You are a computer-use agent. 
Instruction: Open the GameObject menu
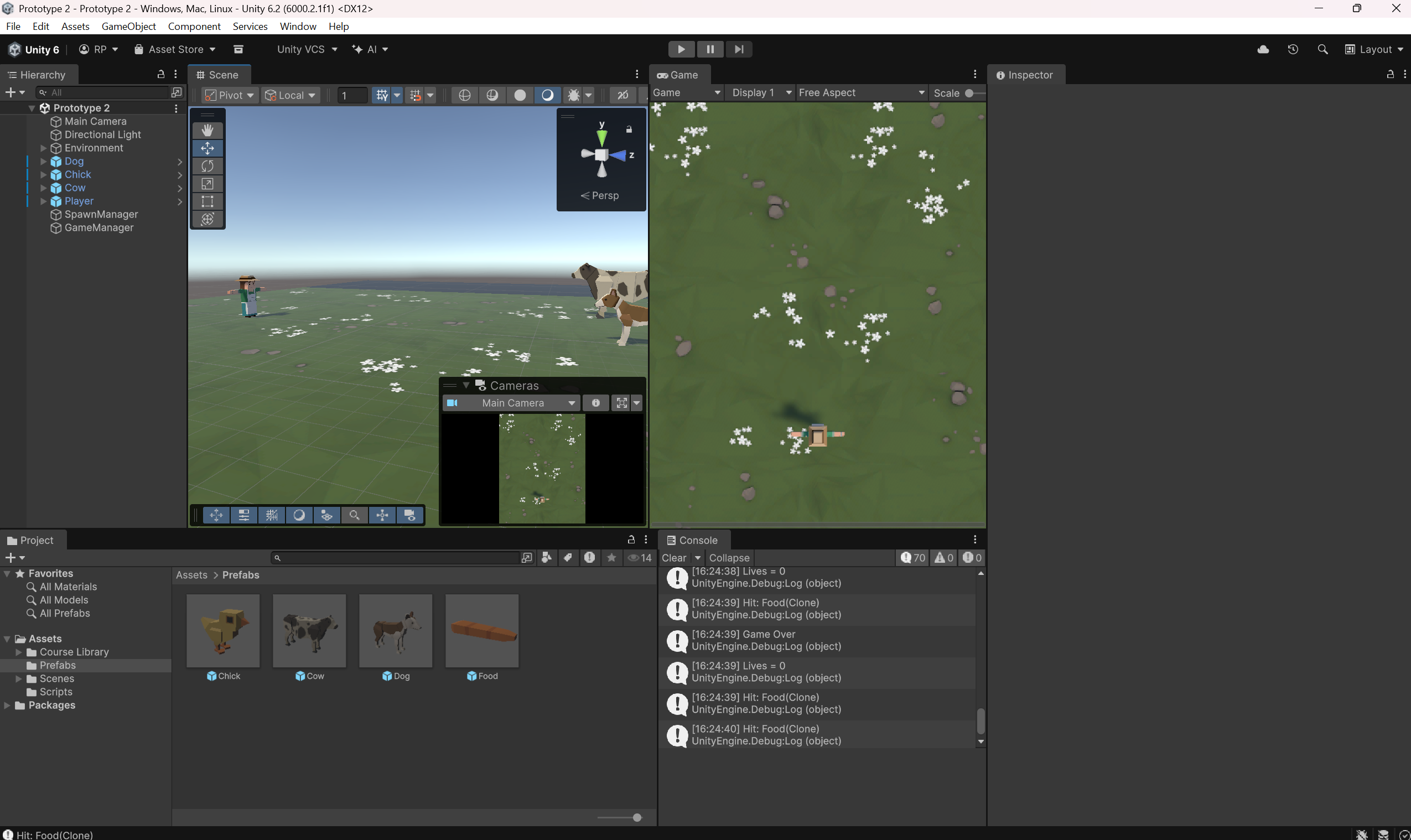[x=128, y=26]
